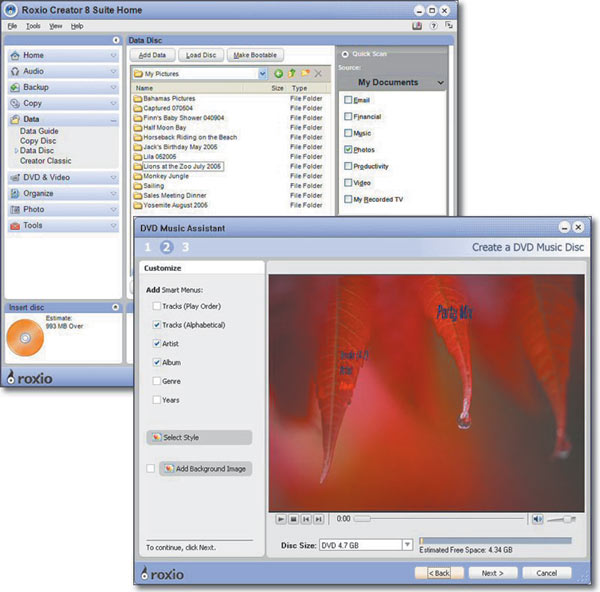Enable Tracks (Play Order) smart menu
The height and width of the screenshot is (592, 600).
coord(157,306)
